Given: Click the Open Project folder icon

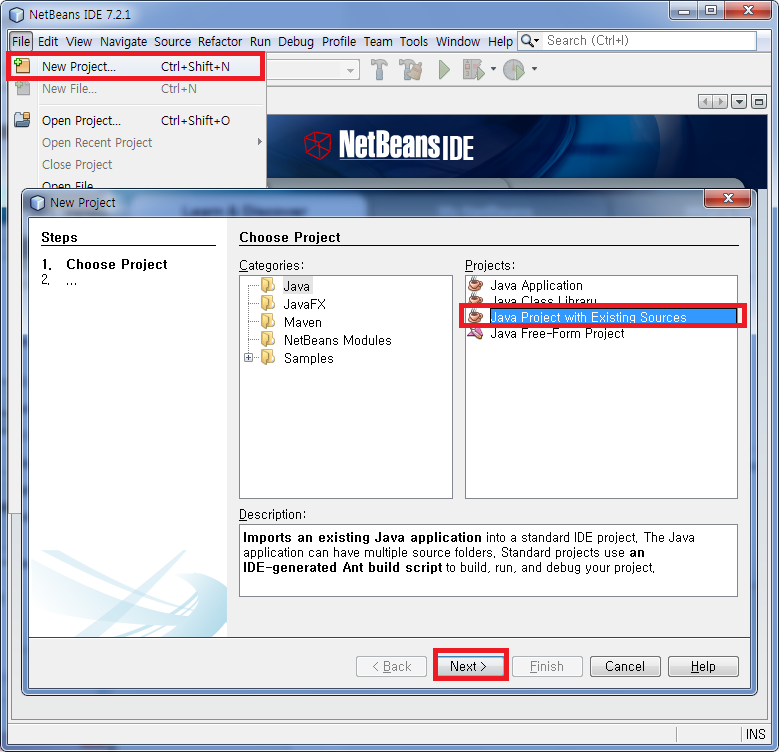Looking at the screenshot, I should [22, 120].
